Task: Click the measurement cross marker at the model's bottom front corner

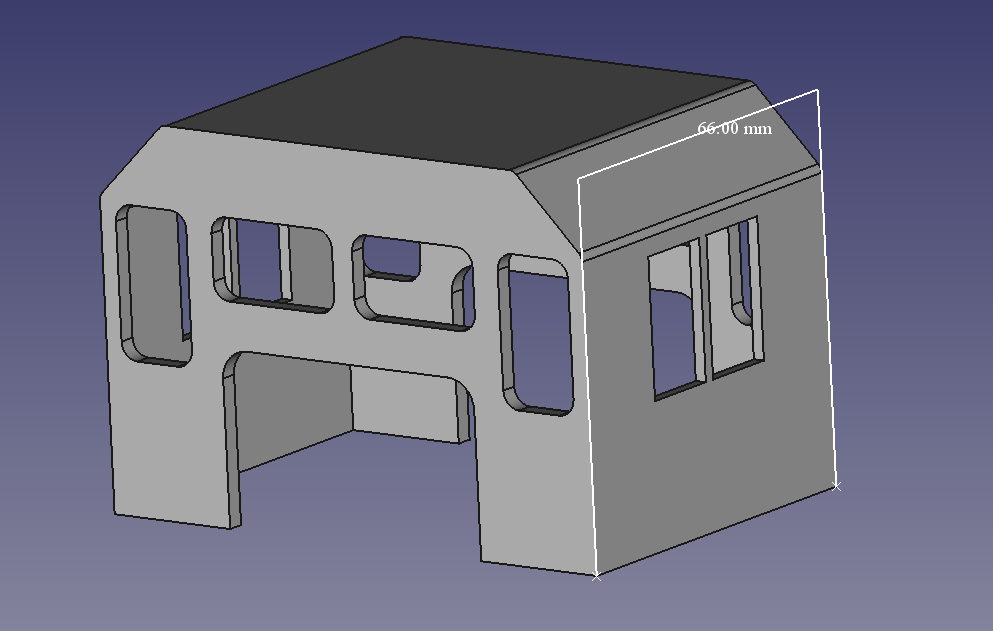Action: pyautogui.click(x=596, y=576)
